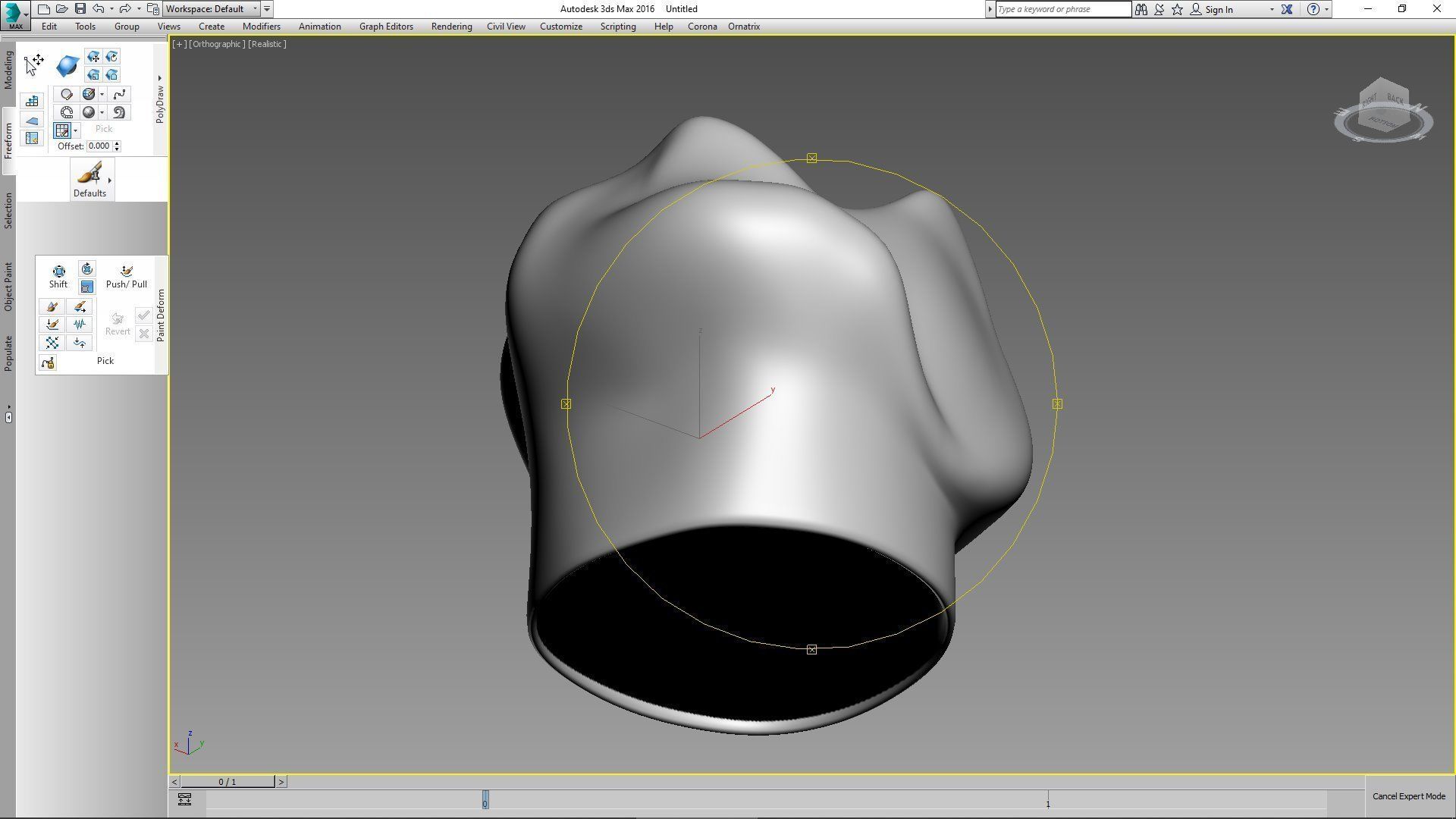Image resolution: width=1456 pixels, height=819 pixels.
Task: Toggle the Constrain to Spline lock icon
Action: (x=48, y=362)
